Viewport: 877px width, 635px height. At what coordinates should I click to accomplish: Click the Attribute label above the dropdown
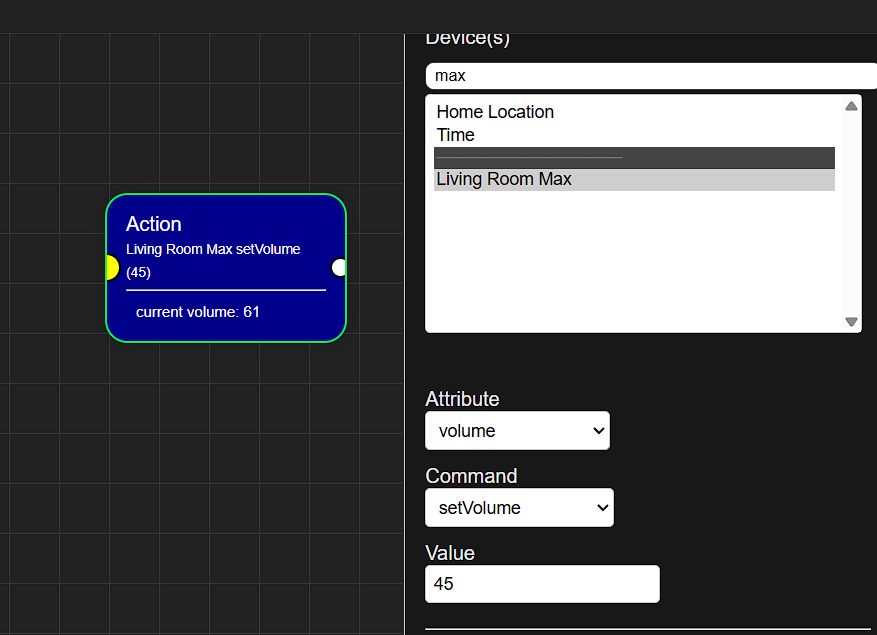[462, 399]
